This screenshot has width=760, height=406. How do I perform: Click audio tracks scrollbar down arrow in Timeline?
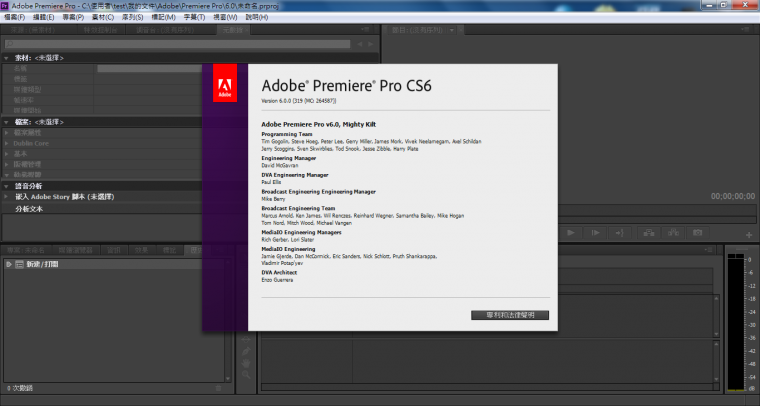716,379
